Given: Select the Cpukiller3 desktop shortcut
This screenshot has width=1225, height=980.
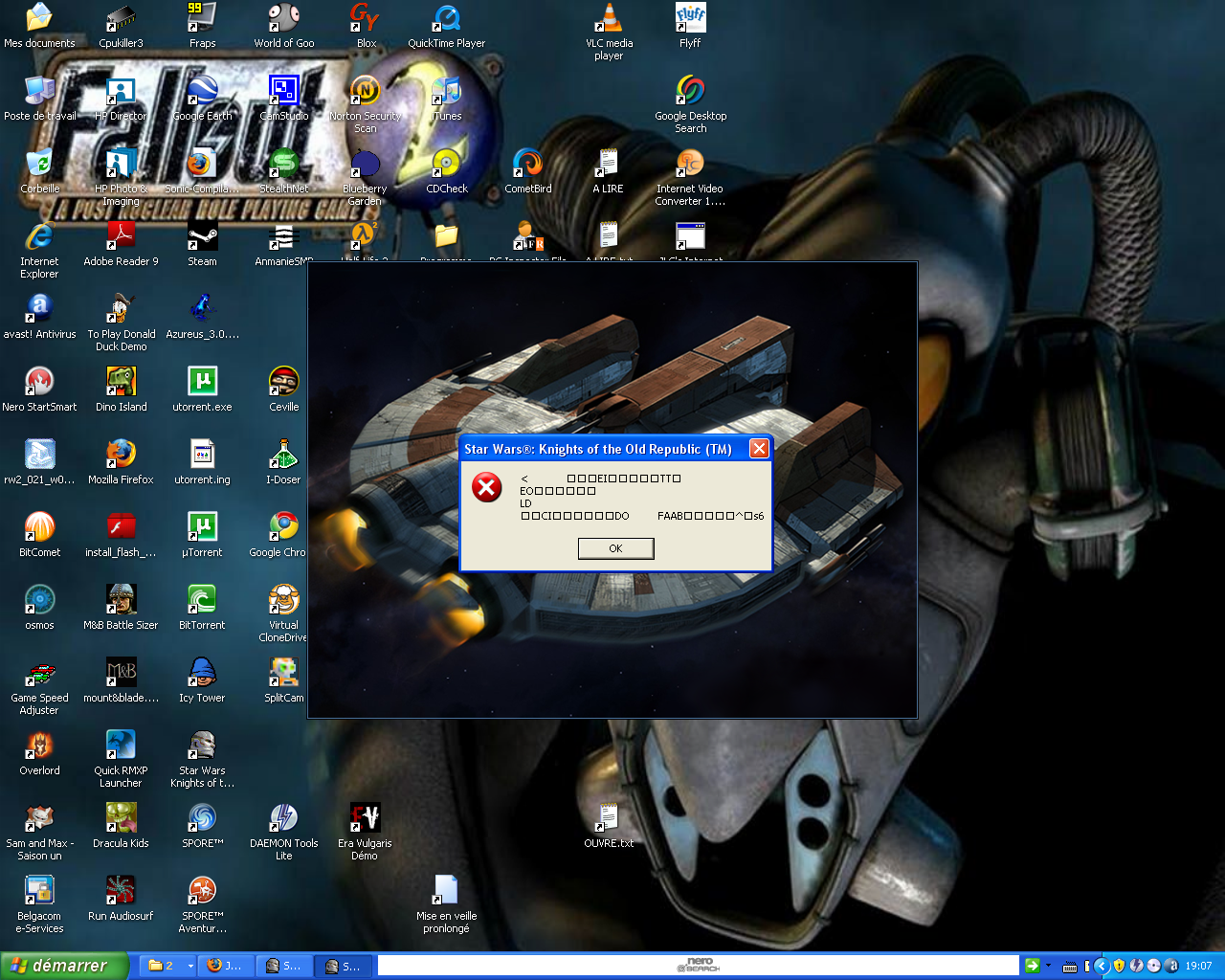Looking at the screenshot, I should tap(121, 26).
